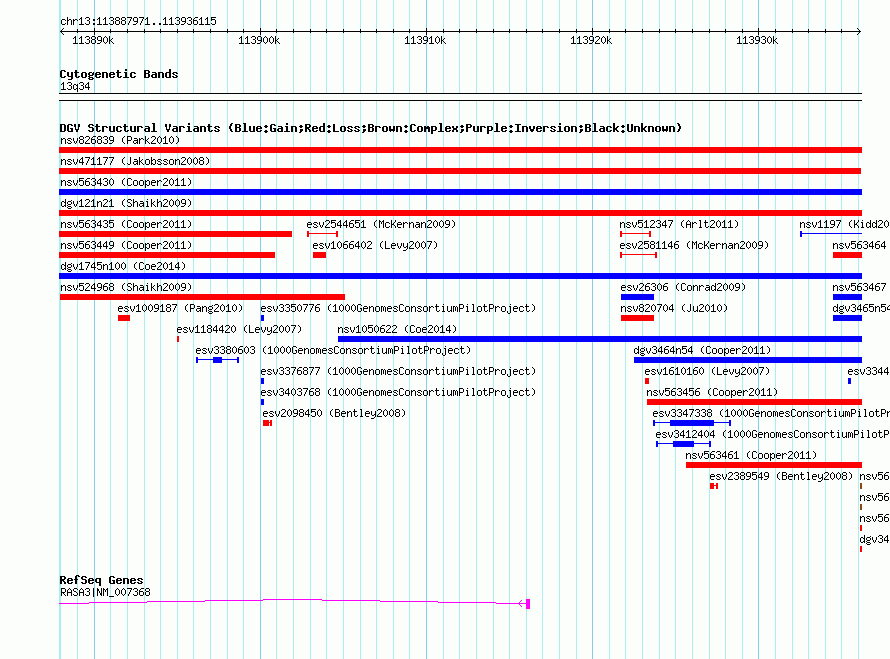This screenshot has height=659, width=890.
Task: Click the esv1184420 (Levy2007) label
Action: (239, 329)
